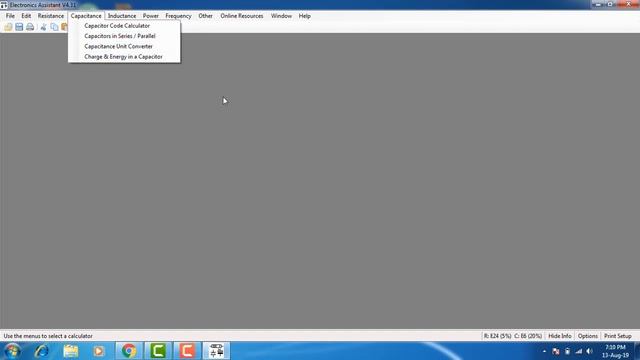The image size is (640, 360).
Task: Open the Power menu
Action: coord(151,16)
